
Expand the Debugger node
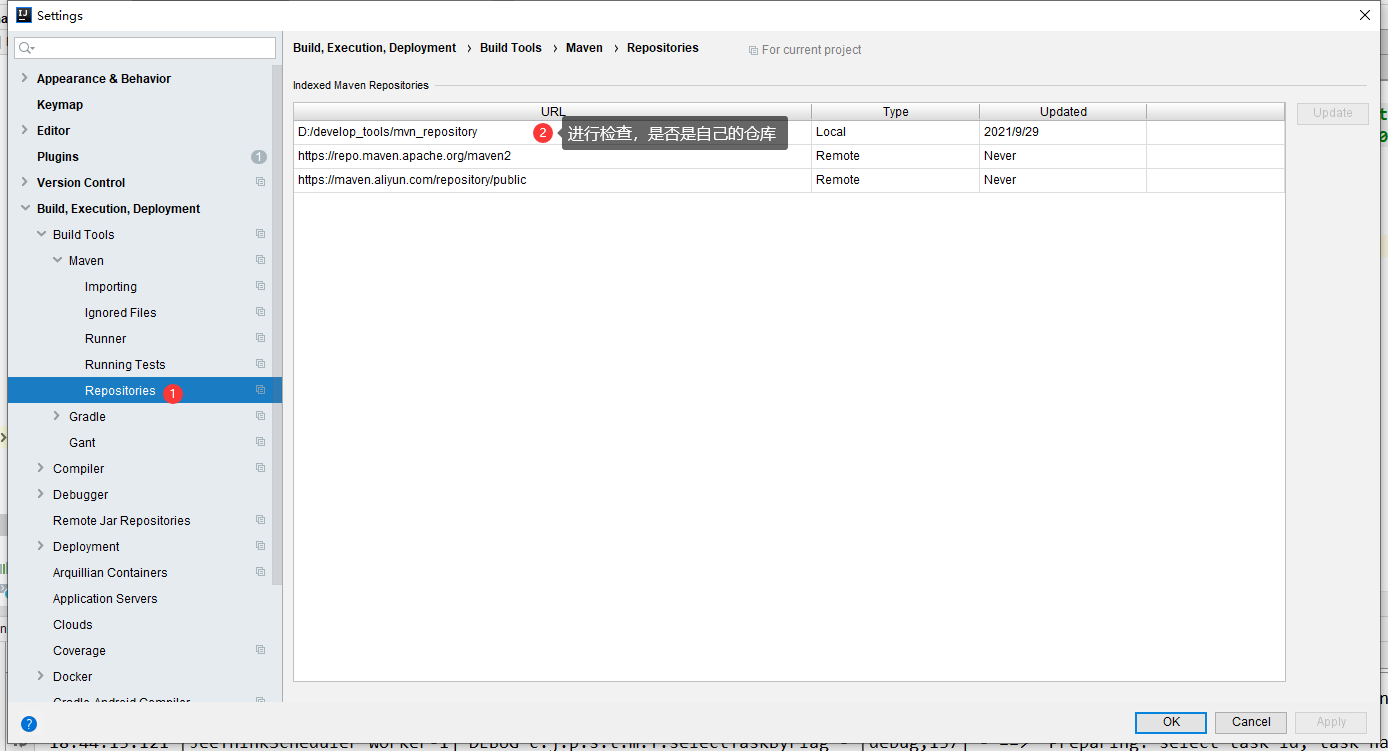(41, 494)
